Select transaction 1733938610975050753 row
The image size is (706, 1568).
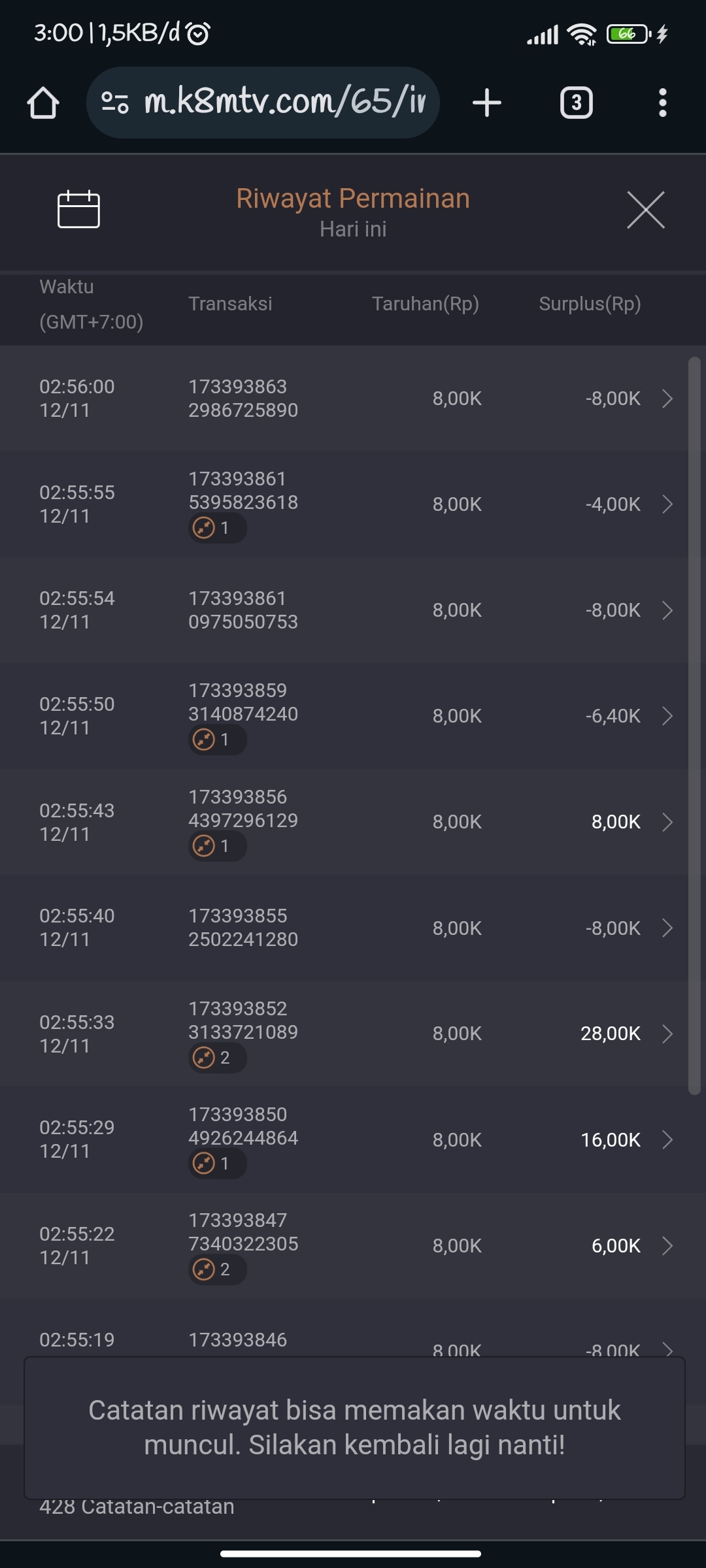pyautogui.click(x=243, y=610)
